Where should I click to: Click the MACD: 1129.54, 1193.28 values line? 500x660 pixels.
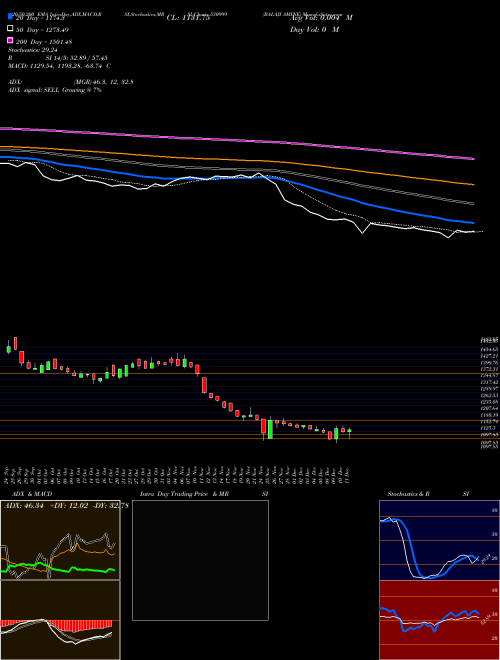click(x=59, y=66)
